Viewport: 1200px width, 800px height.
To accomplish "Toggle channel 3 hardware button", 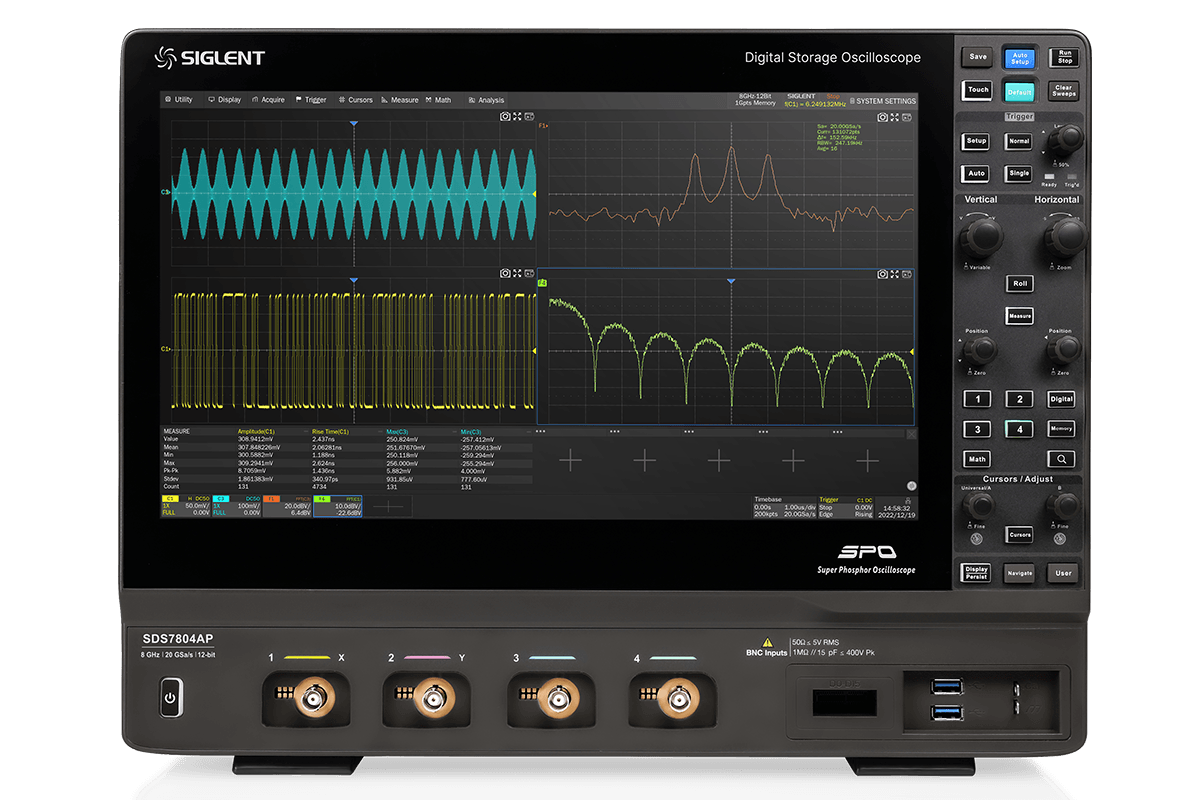I will [977, 429].
